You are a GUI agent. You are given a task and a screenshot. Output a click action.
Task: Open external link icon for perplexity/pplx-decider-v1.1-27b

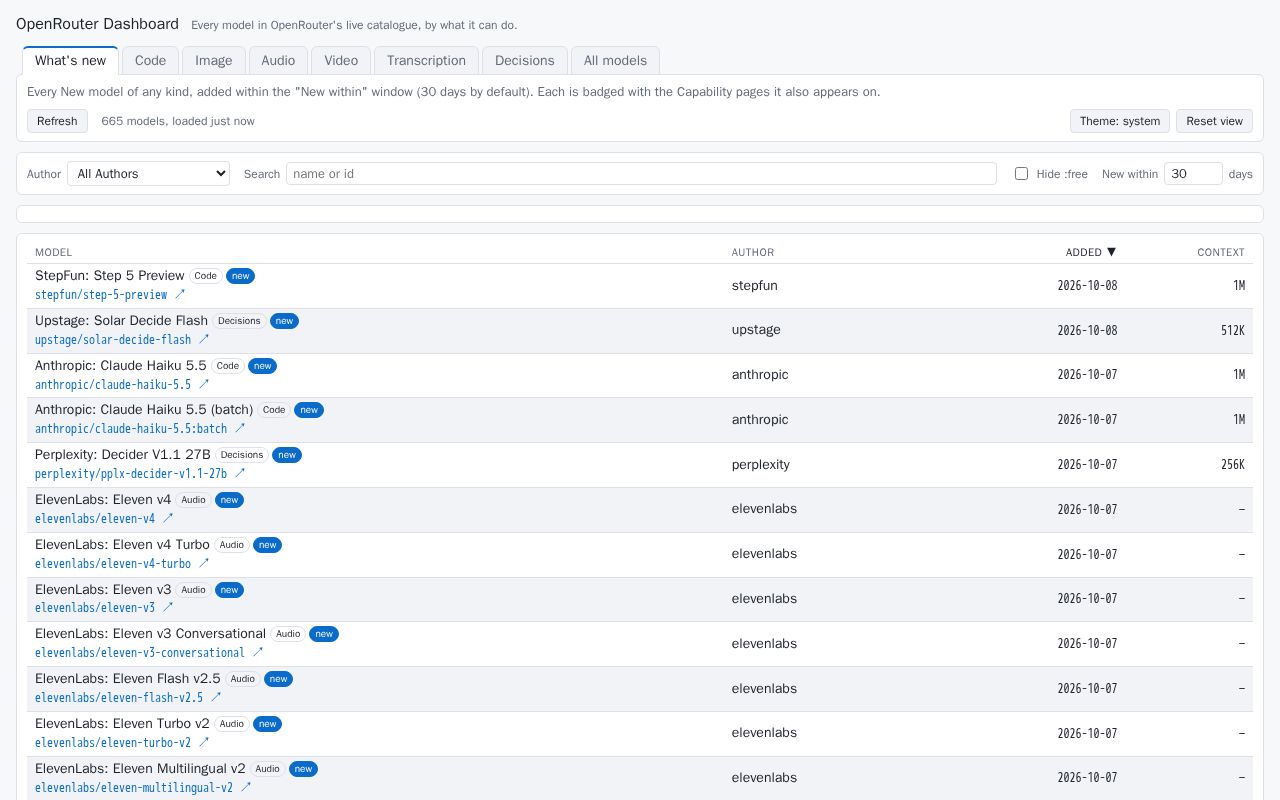tap(240, 474)
